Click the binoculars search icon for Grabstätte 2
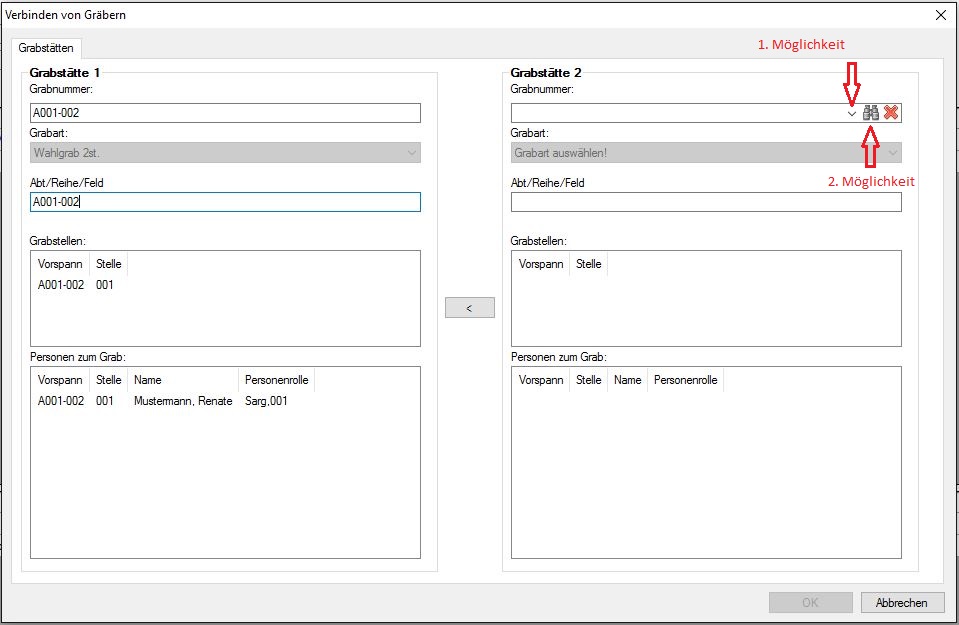 [871, 113]
